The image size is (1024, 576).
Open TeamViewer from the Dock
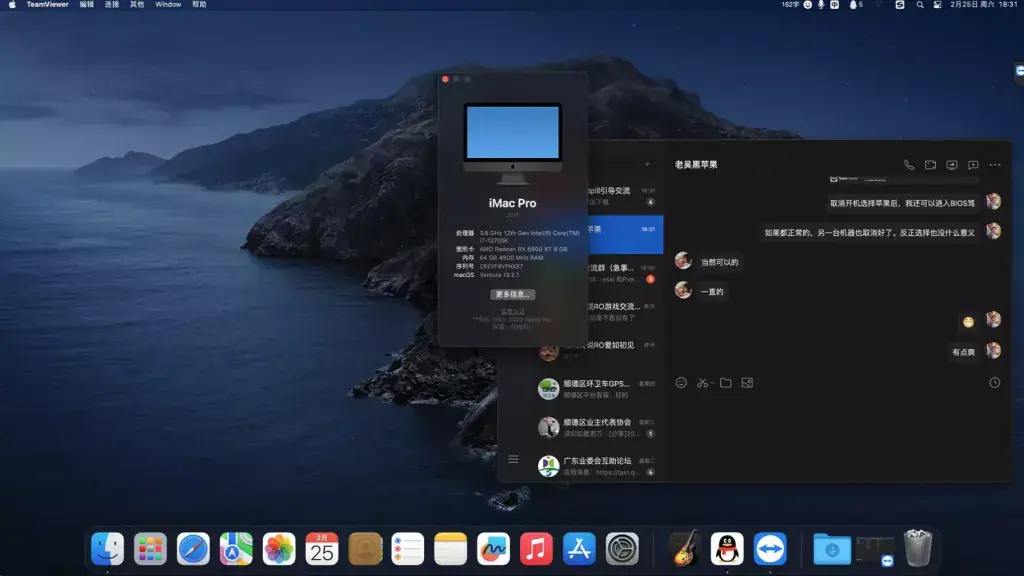click(770, 549)
